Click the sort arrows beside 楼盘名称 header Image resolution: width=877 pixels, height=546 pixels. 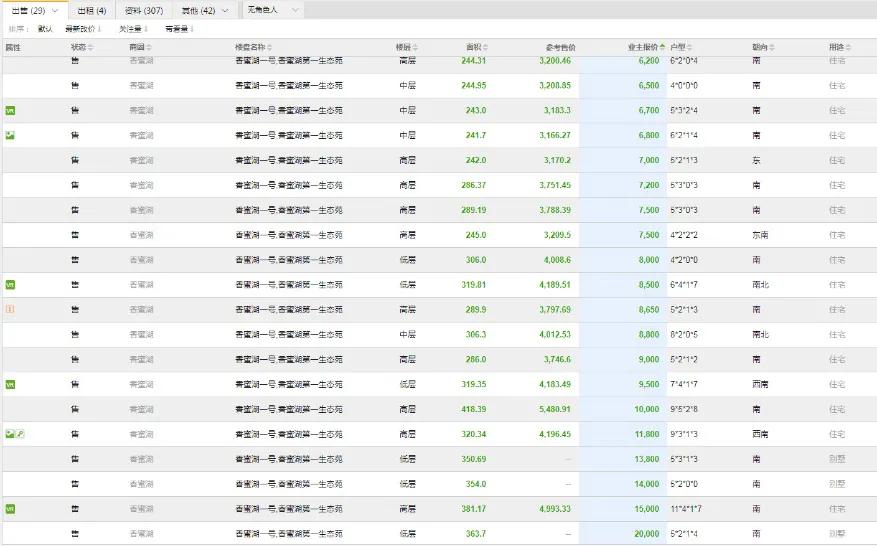click(x=270, y=48)
